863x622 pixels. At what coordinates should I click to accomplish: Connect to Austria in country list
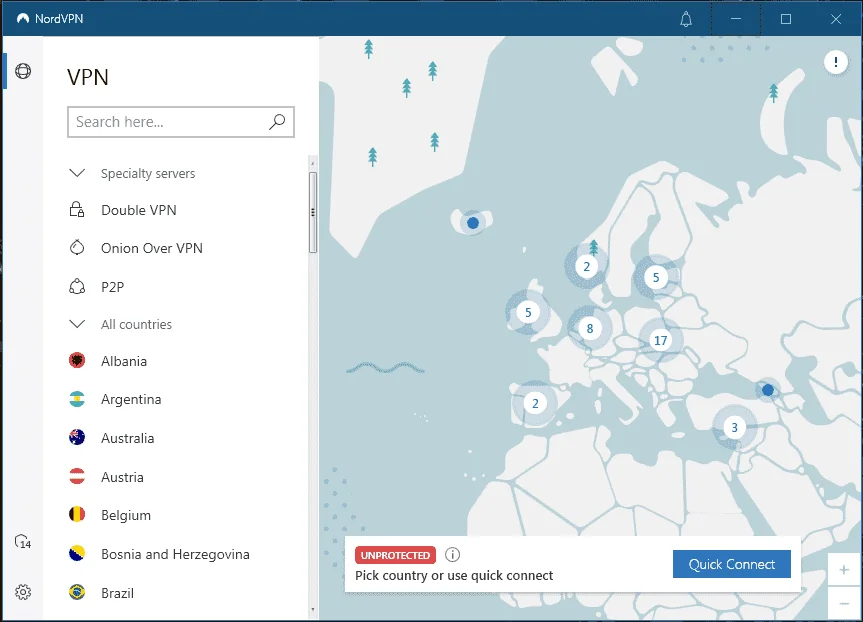(122, 477)
